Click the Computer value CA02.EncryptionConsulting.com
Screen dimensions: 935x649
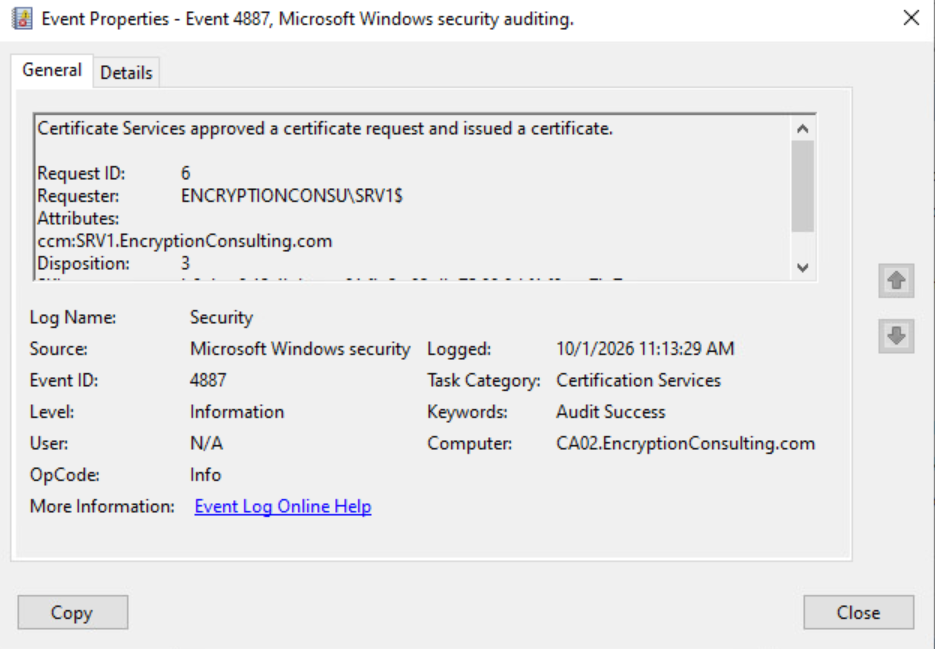[685, 443]
